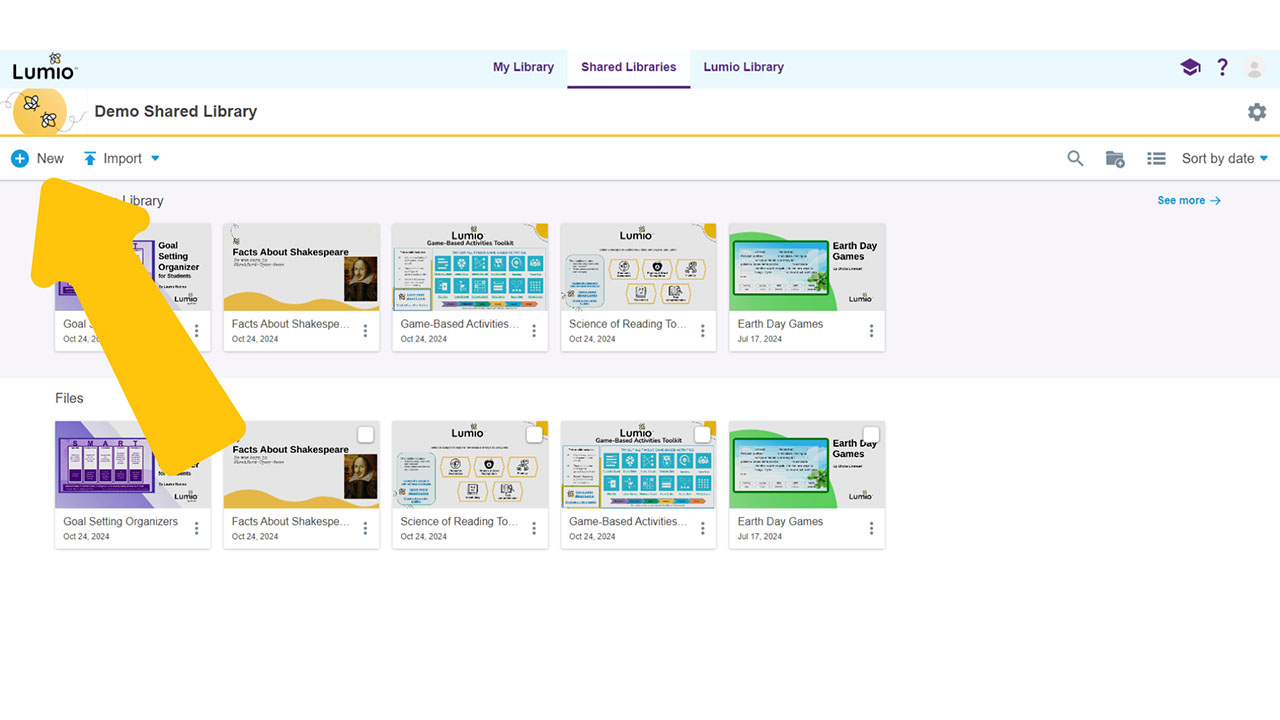Open the Sort by date dropdown
Viewport: 1280px width, 720px height.
(x=1224, y=158)
